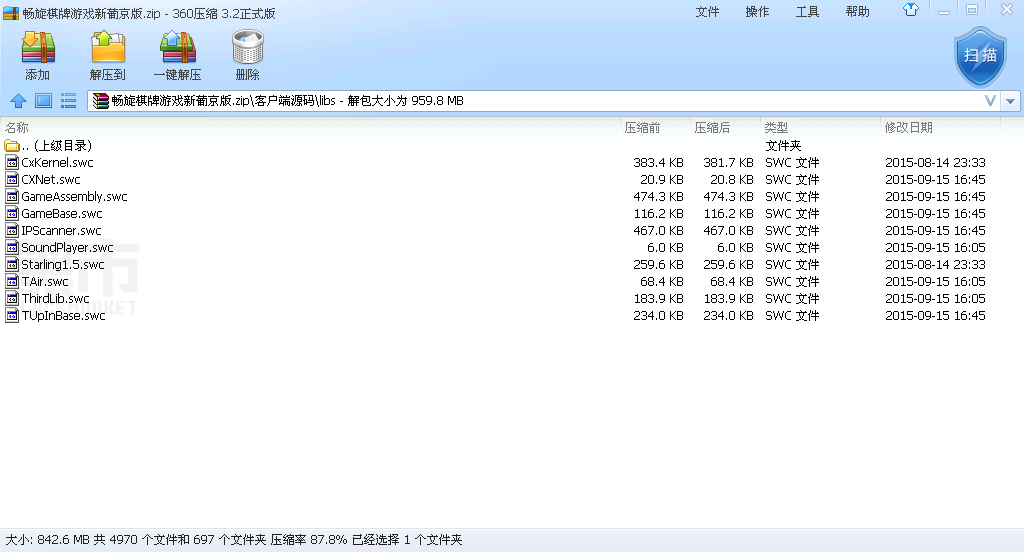
Task: Select the TAir.swc file icon
Action: tap(12, 281)
